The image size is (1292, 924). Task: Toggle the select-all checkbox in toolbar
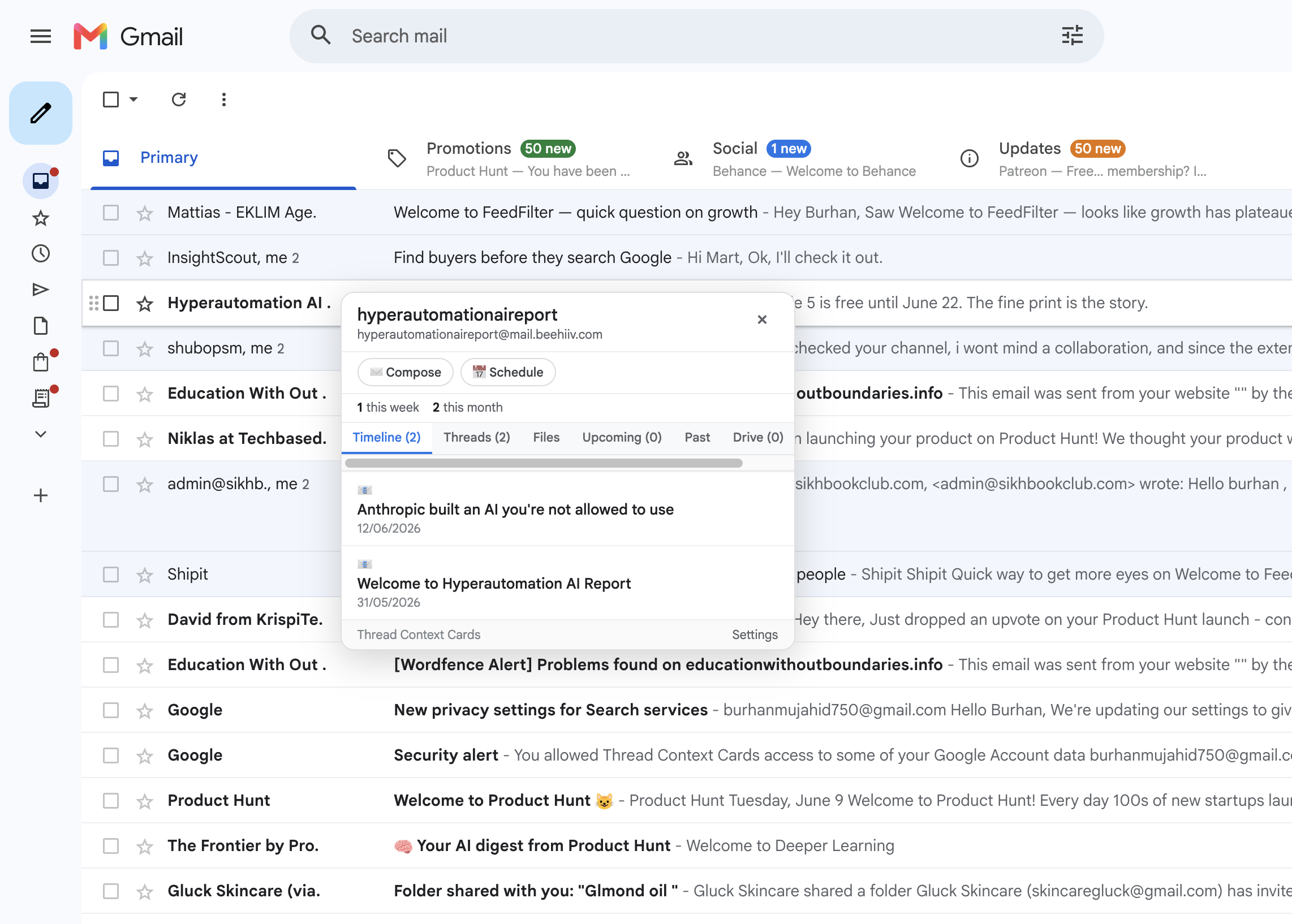tap(110, 100)
